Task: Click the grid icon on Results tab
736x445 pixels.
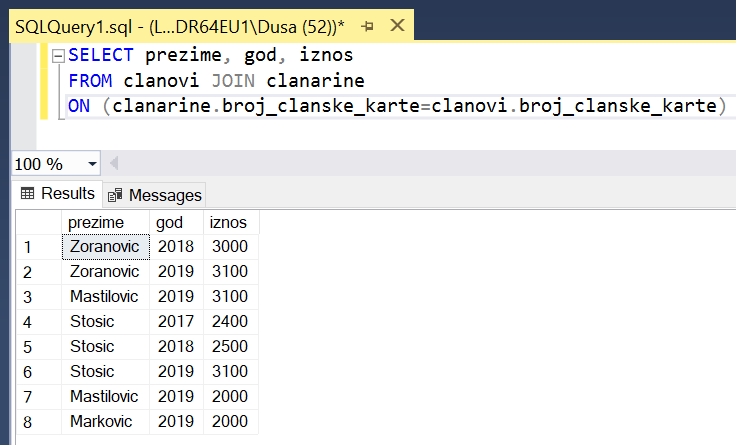Action: 27,194
